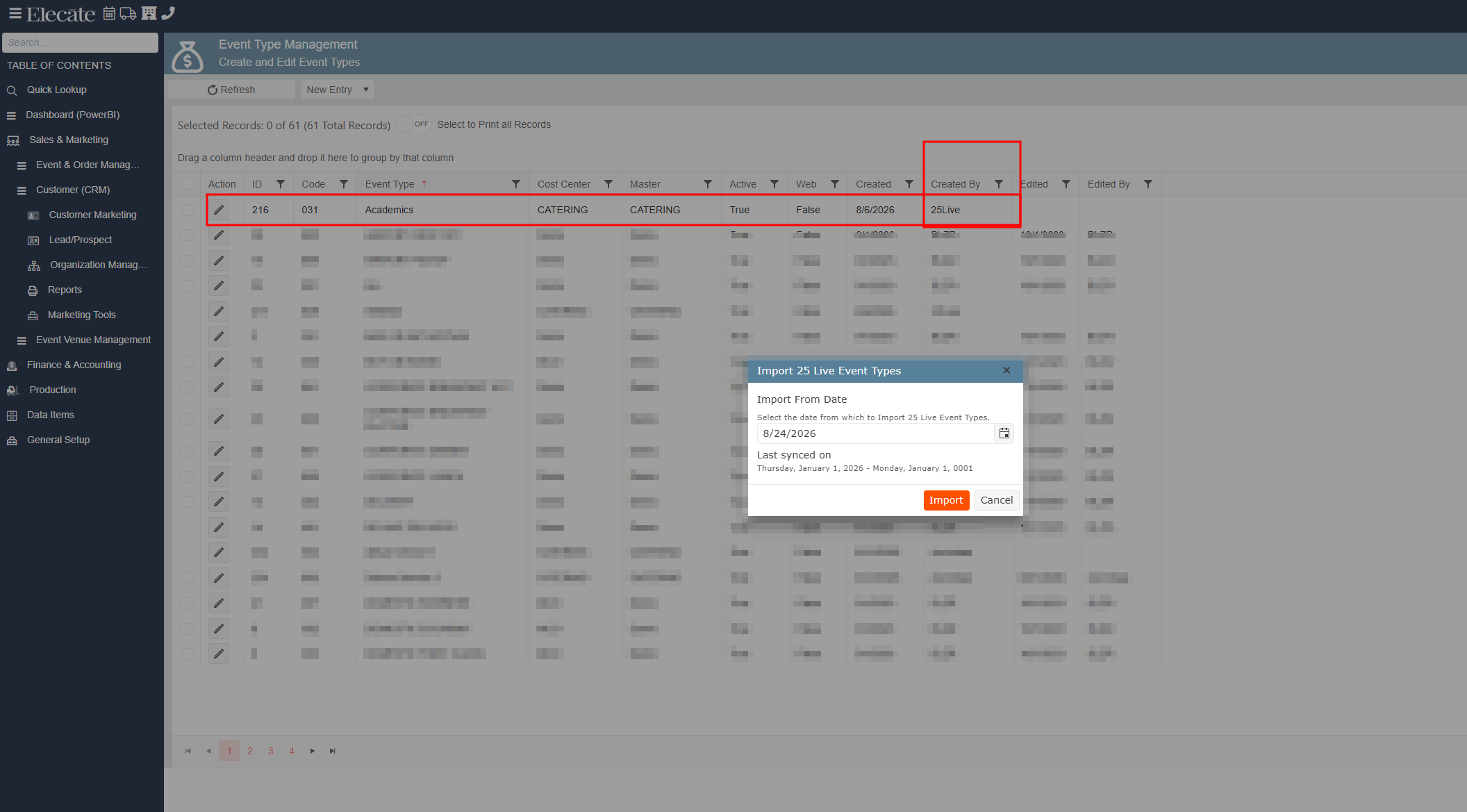The height and width of the screenshot is (812, 1467).
Task: Go to page 2 of the records
Action: [x=250, y=751]
